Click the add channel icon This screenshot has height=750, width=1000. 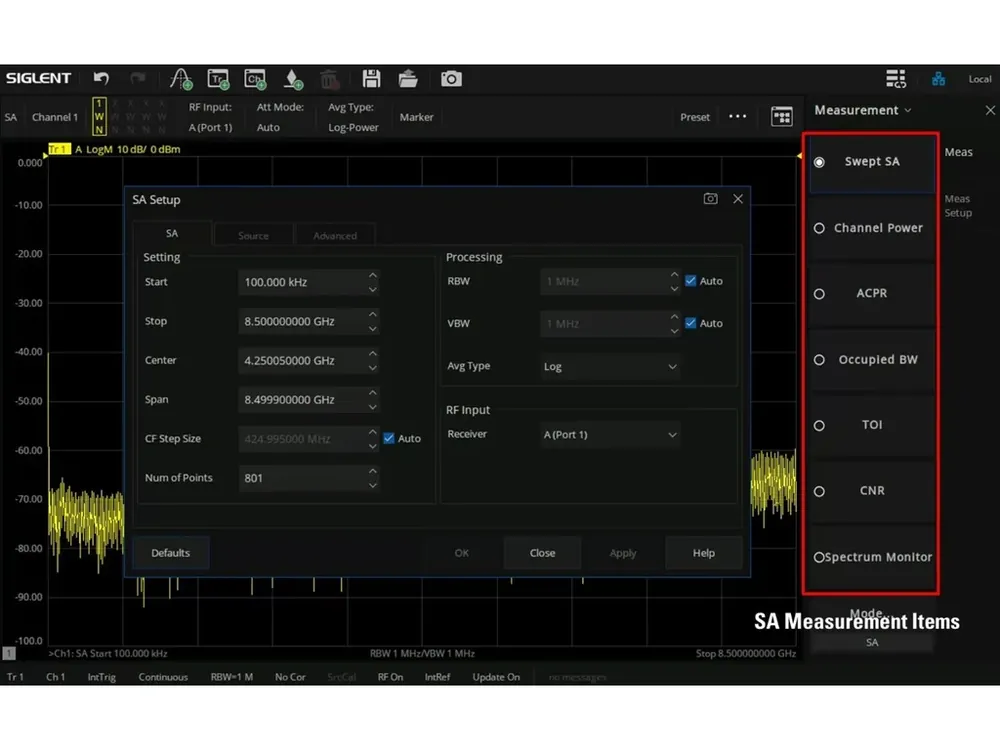click(x=256, y=79)
